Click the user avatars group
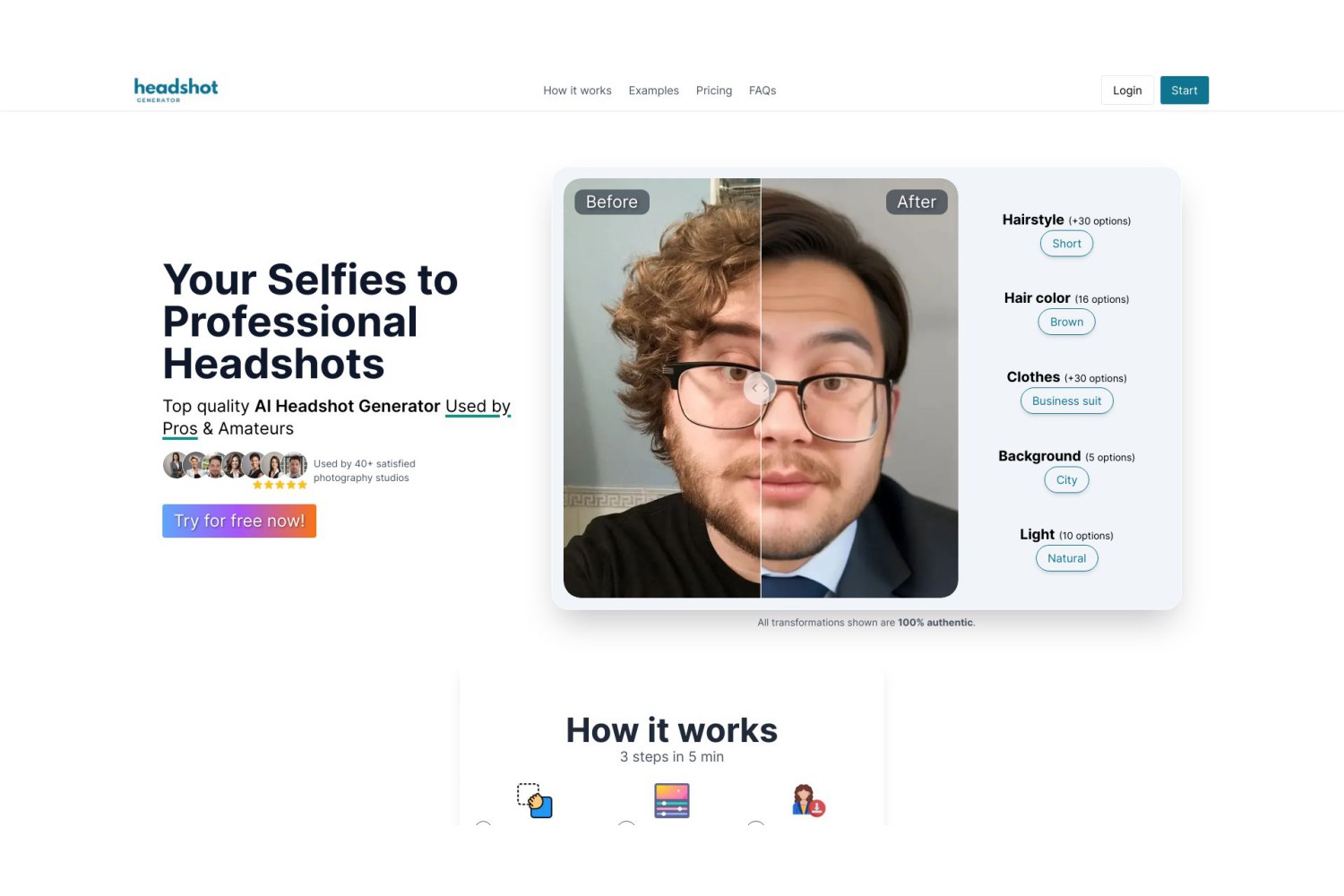Image resolution: width=1344 pixels, height=896 pixels. point(235,465)
